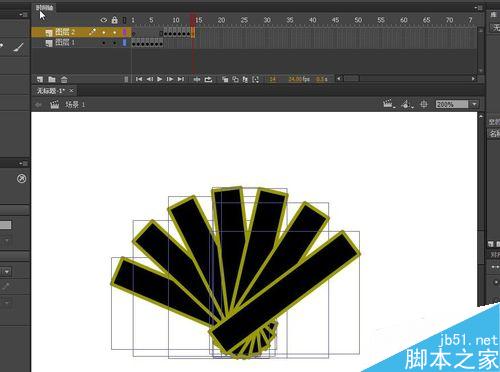The width and height of the screenshot is (500, 372).
Task: Toggle Edit Multiple Frames icon
Action: (x=245, y=79)
